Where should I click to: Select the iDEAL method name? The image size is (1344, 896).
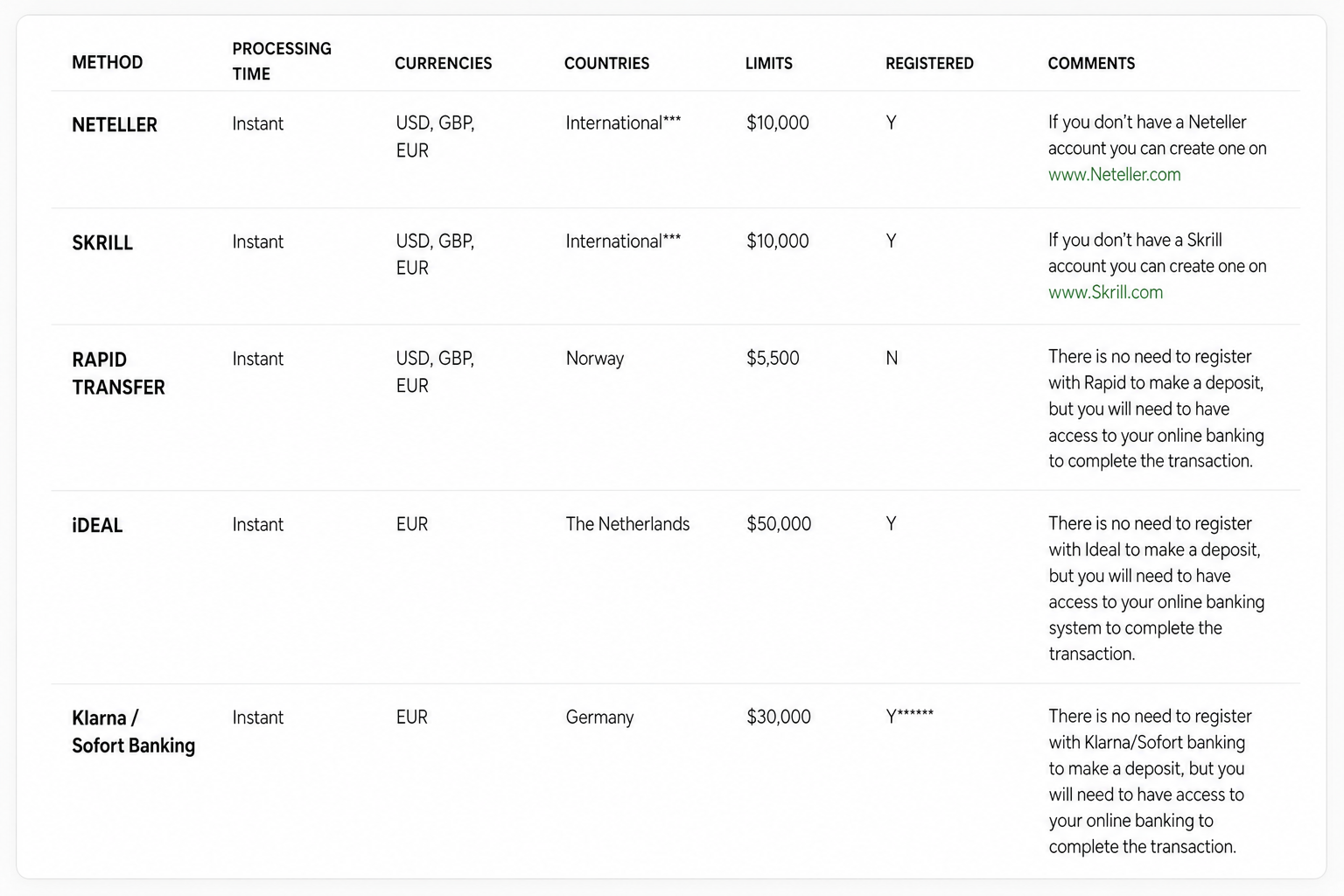click(x=97, y=526)
